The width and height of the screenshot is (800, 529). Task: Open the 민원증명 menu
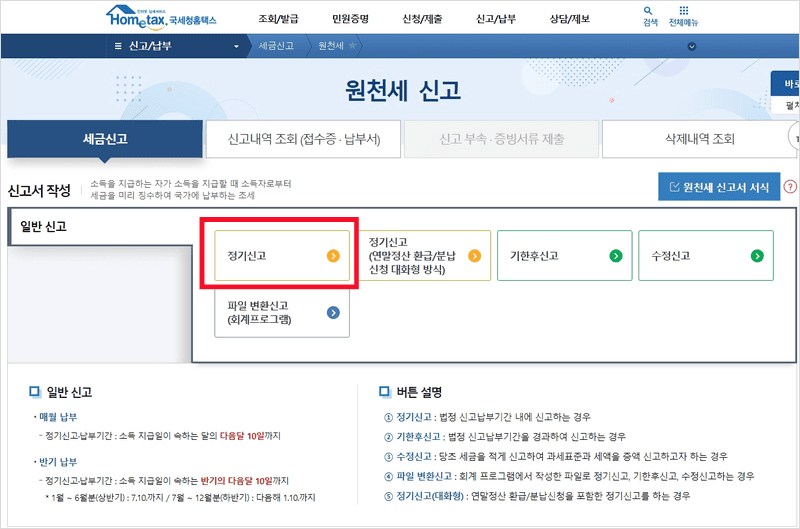click(x=350, y=19)
